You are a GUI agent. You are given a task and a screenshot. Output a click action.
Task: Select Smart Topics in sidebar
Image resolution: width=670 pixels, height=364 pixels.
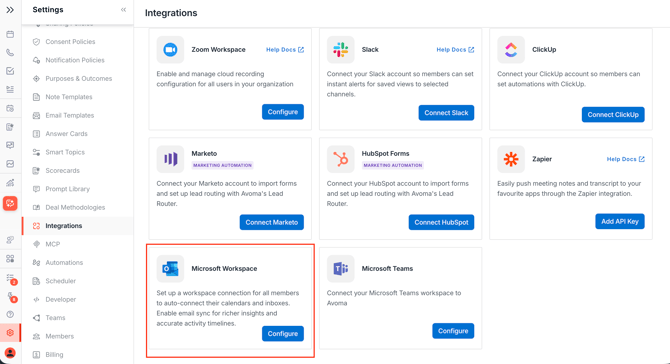[x=65, y=152]
